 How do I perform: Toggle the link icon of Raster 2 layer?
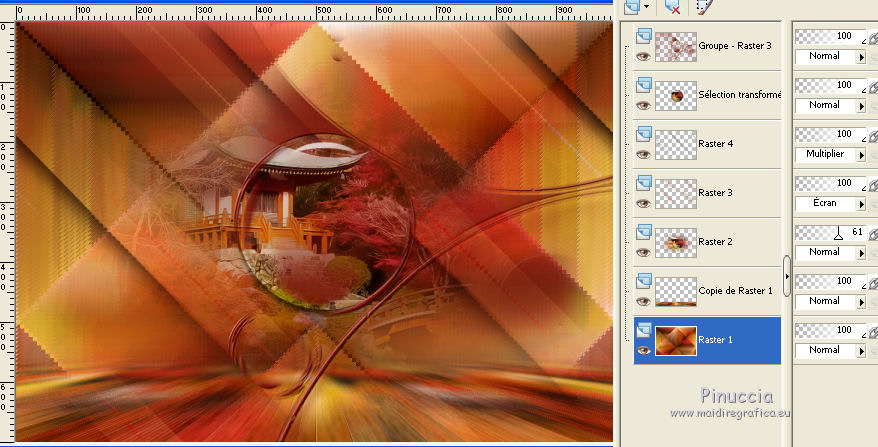(873, 234)
